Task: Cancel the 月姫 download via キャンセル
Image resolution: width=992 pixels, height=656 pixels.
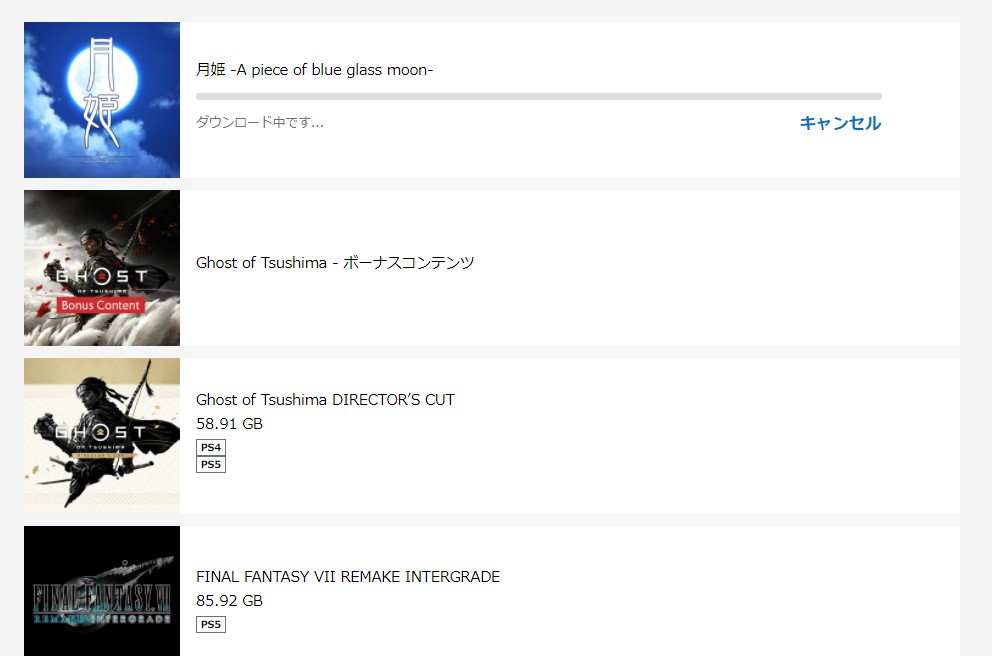Action: tap(840, 123)
